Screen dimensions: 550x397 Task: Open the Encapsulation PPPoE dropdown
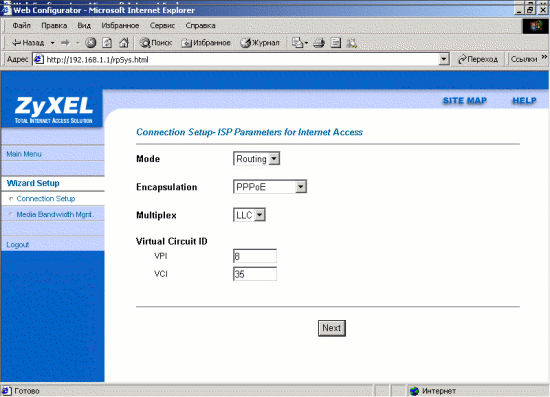pyautogui.click(x=270, y=187)
